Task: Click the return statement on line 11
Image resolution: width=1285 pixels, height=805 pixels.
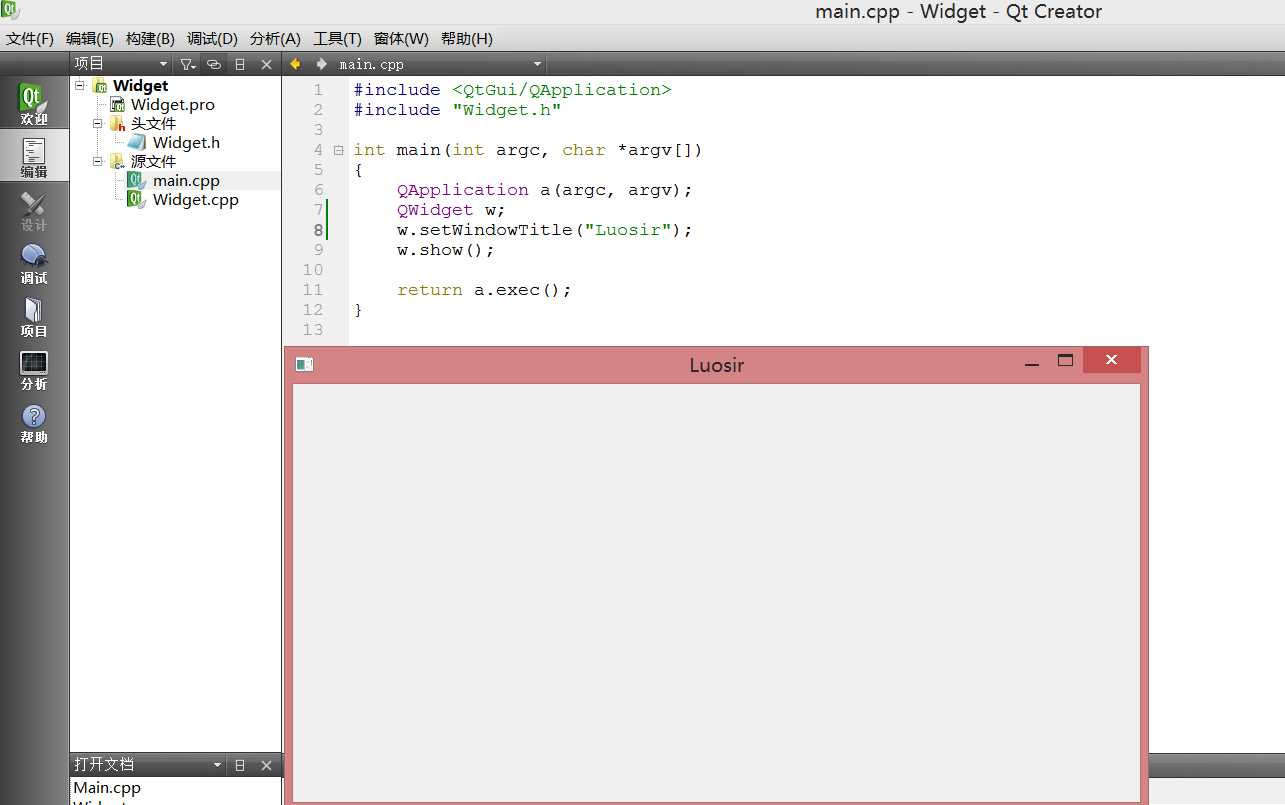Action: pos(484,290)
